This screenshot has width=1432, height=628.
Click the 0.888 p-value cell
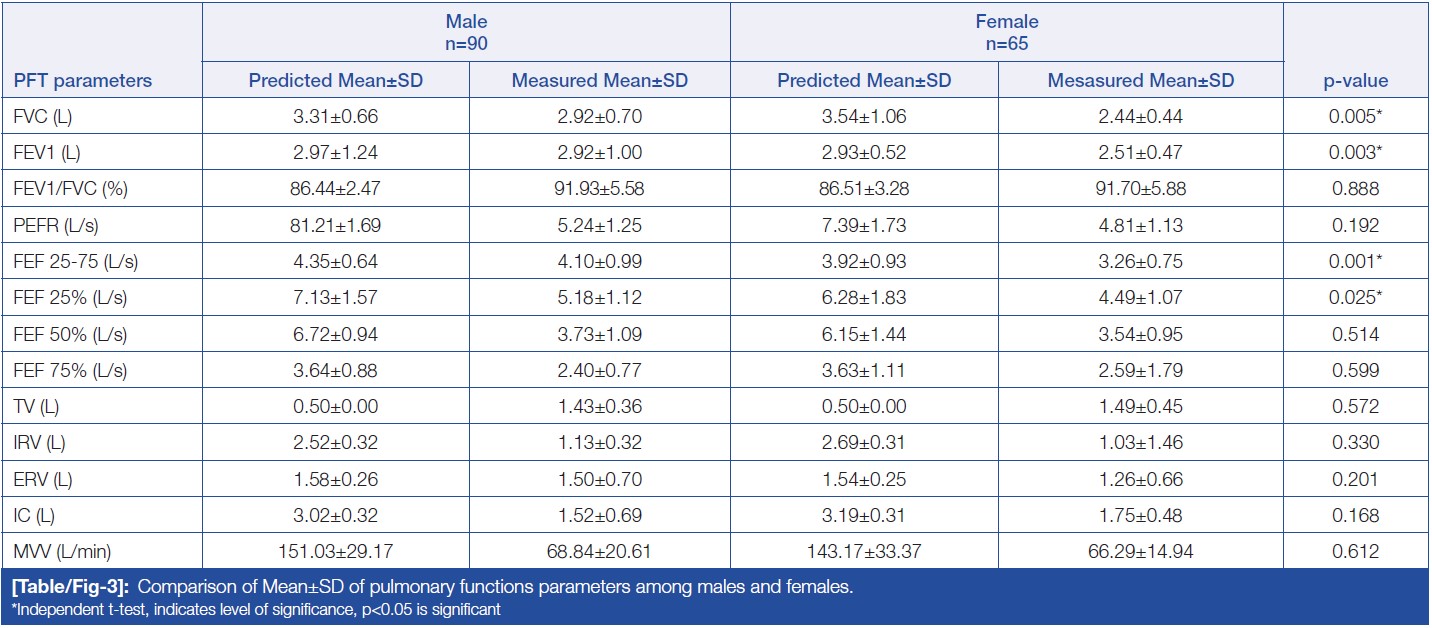(1356, 189)
